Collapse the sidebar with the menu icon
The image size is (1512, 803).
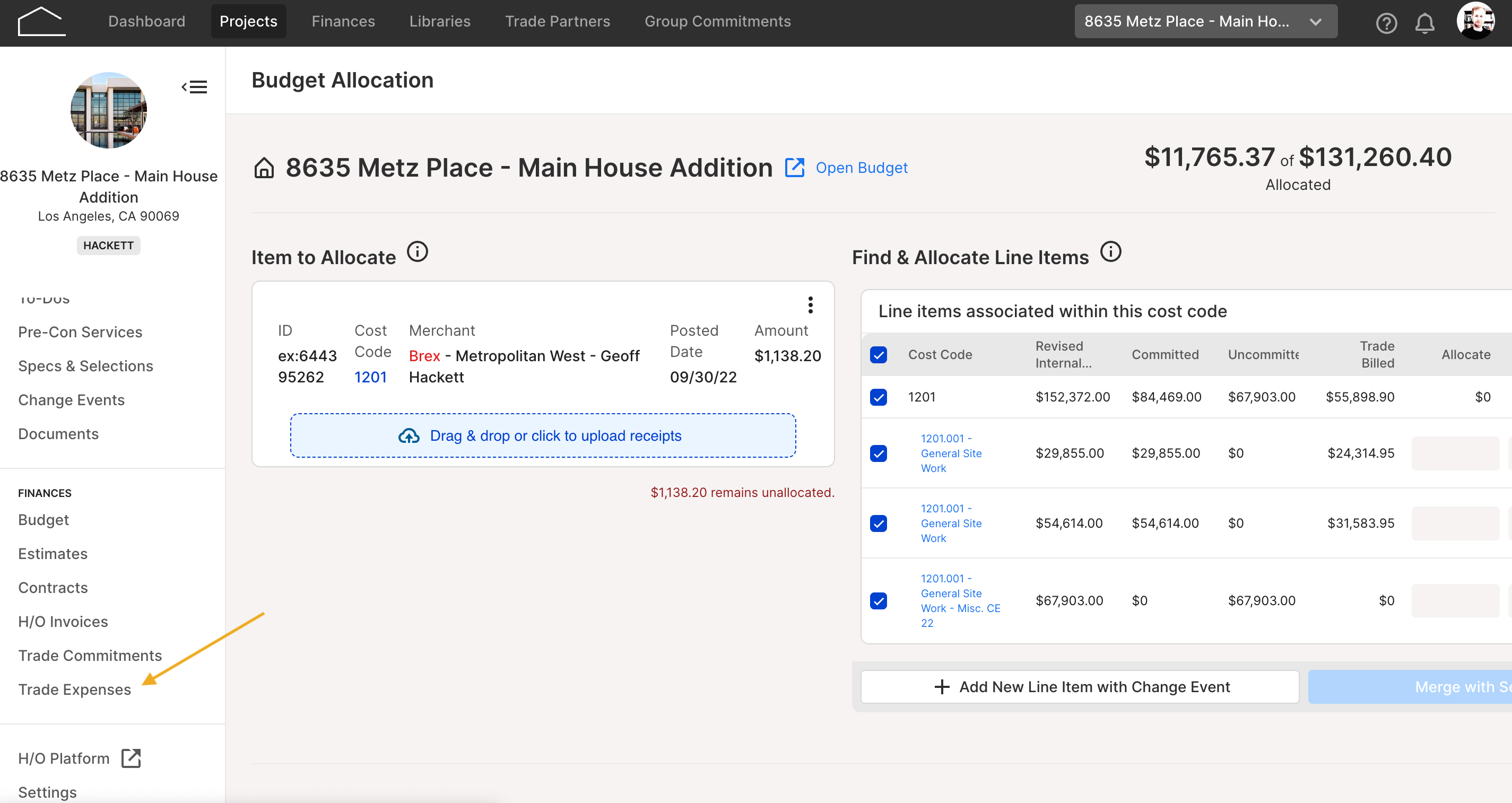point(194,87)
